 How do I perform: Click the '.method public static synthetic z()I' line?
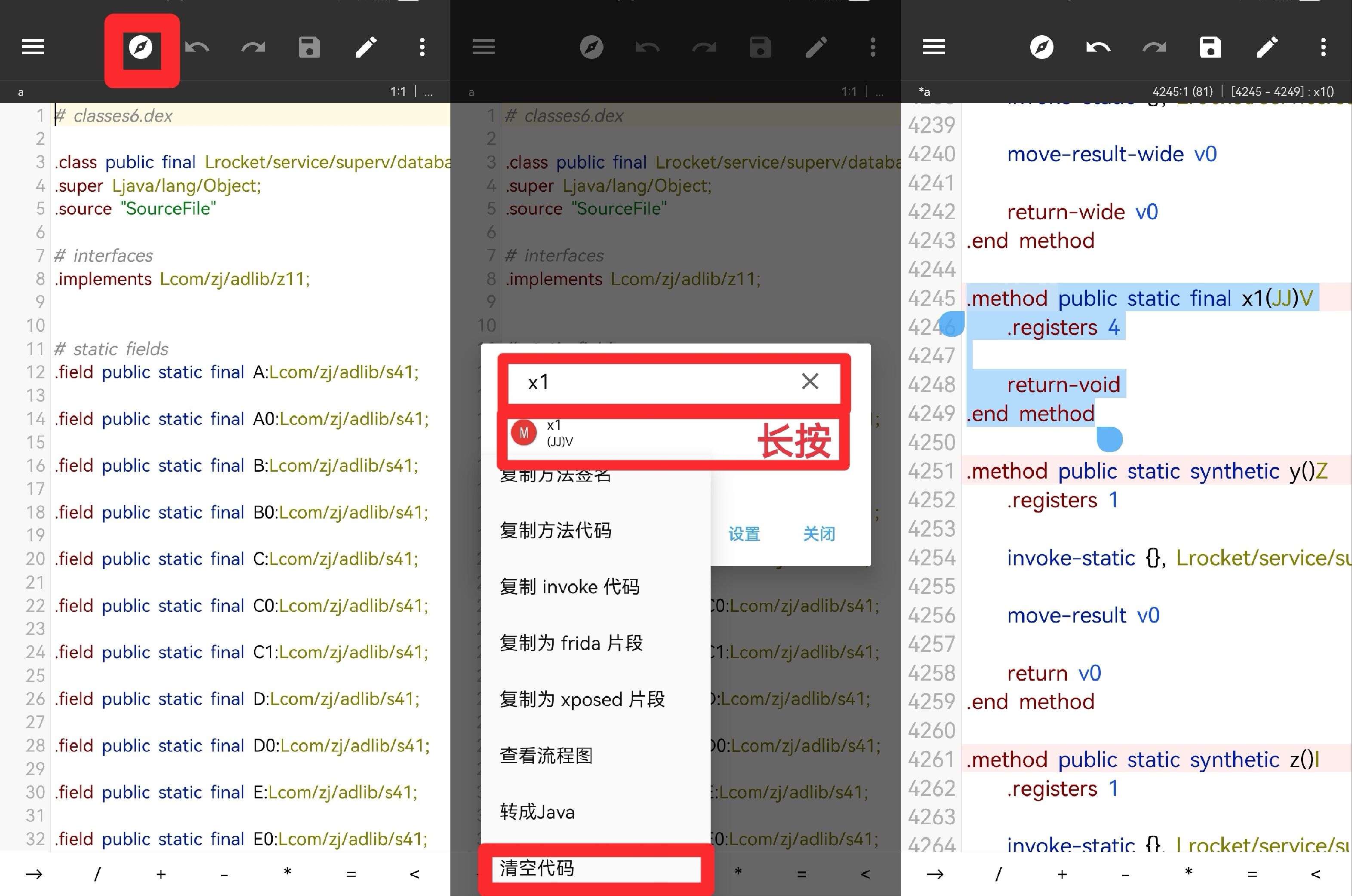click(1143, 760)
